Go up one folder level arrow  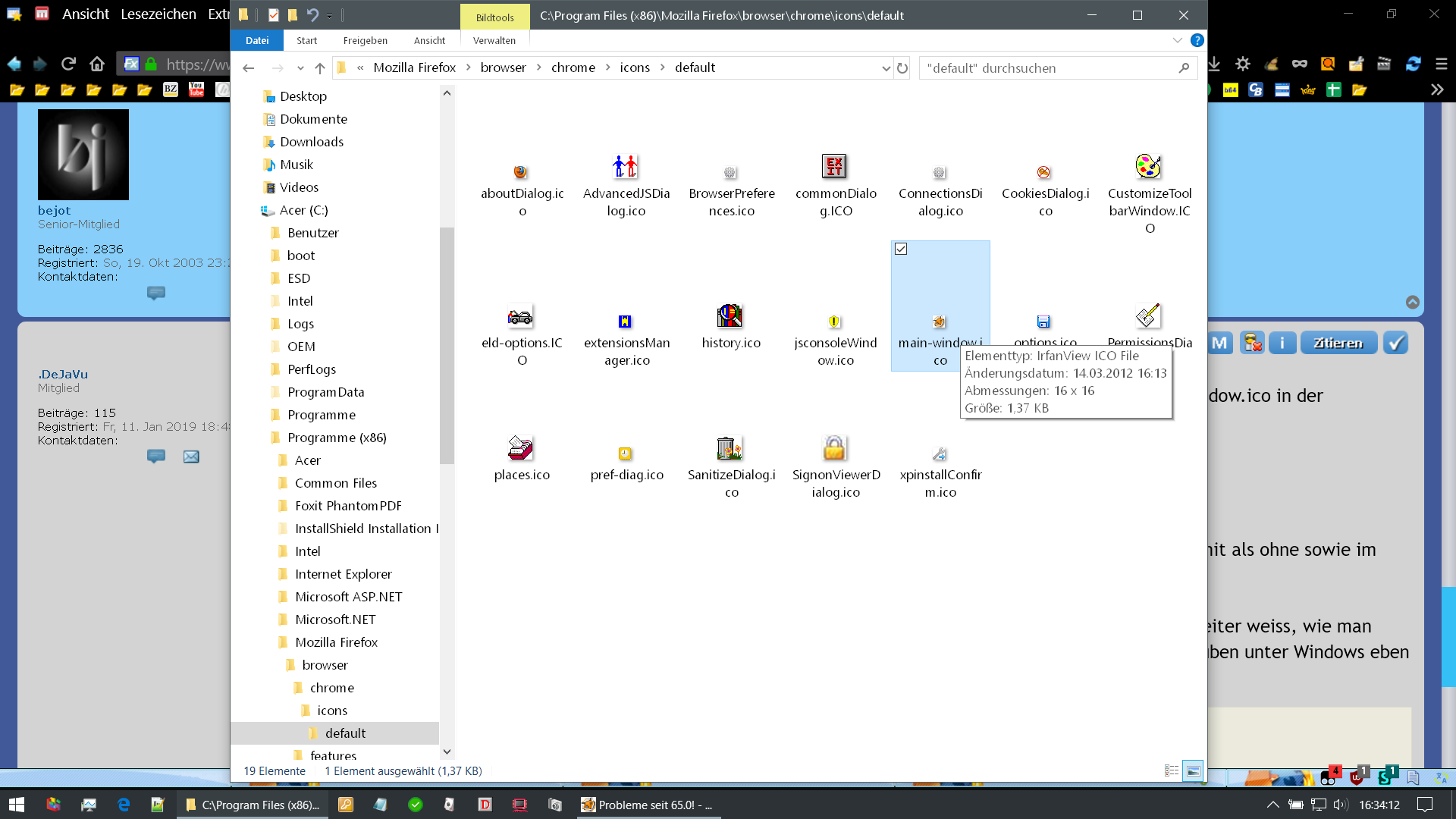[x=320, y=68]
